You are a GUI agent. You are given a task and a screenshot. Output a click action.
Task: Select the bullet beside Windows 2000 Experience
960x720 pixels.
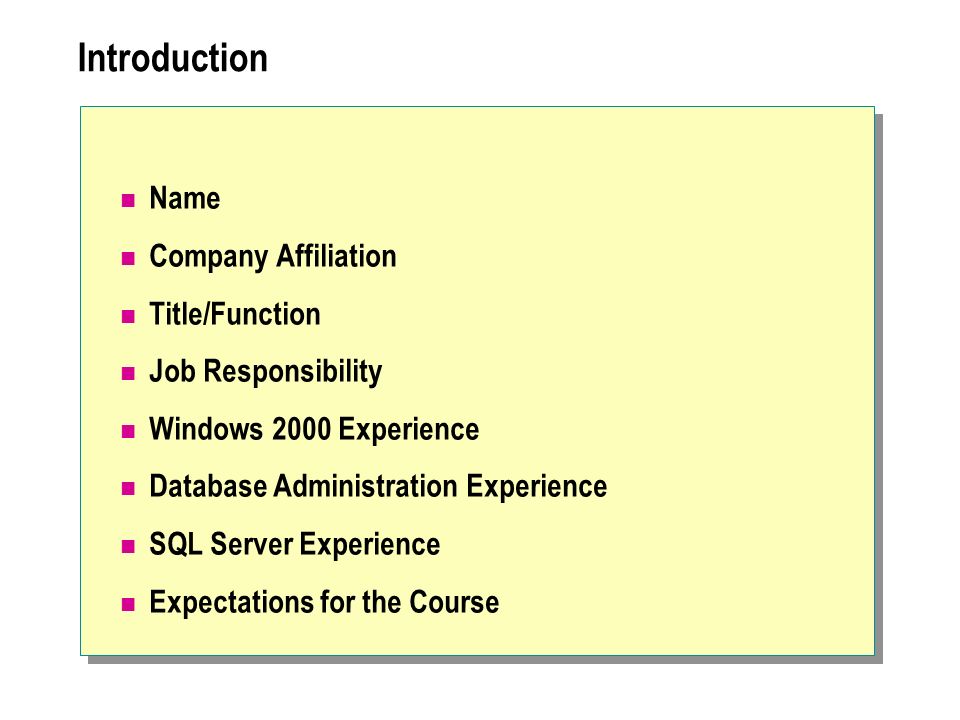click(x=128, y=432)
